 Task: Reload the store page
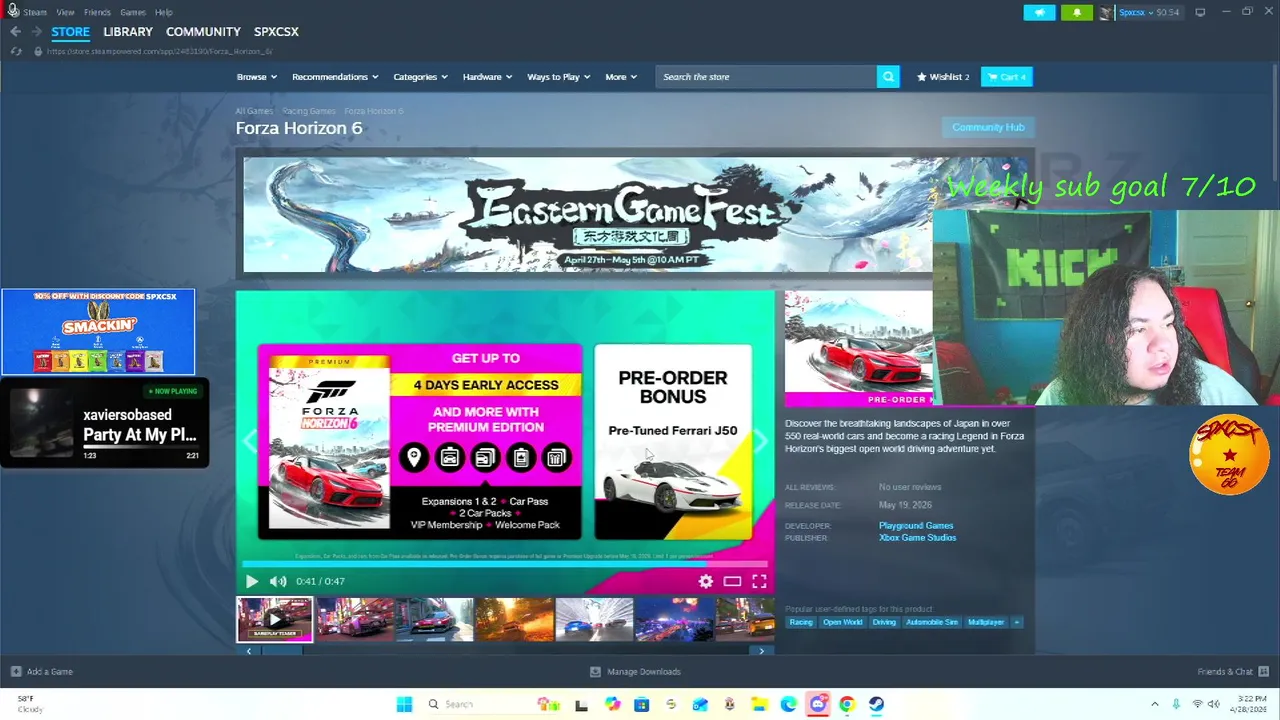coord(16,51)
